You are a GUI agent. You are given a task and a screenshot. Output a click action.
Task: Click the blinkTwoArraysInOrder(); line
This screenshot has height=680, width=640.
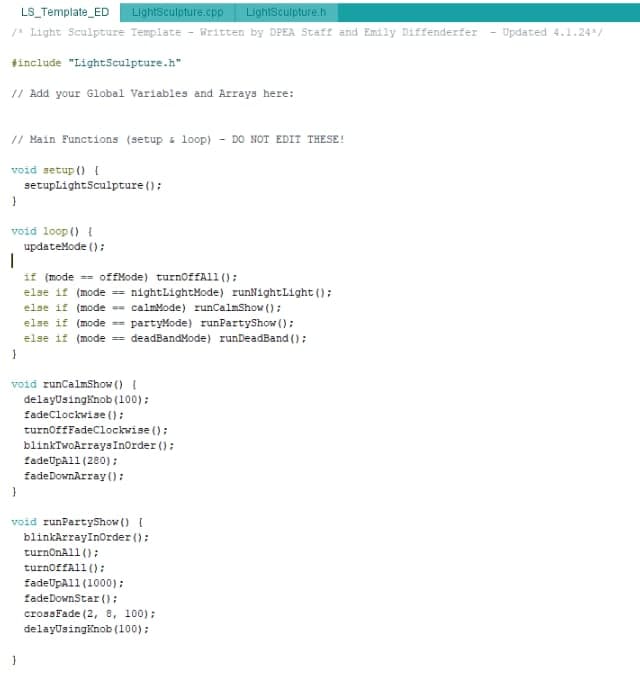99,445
